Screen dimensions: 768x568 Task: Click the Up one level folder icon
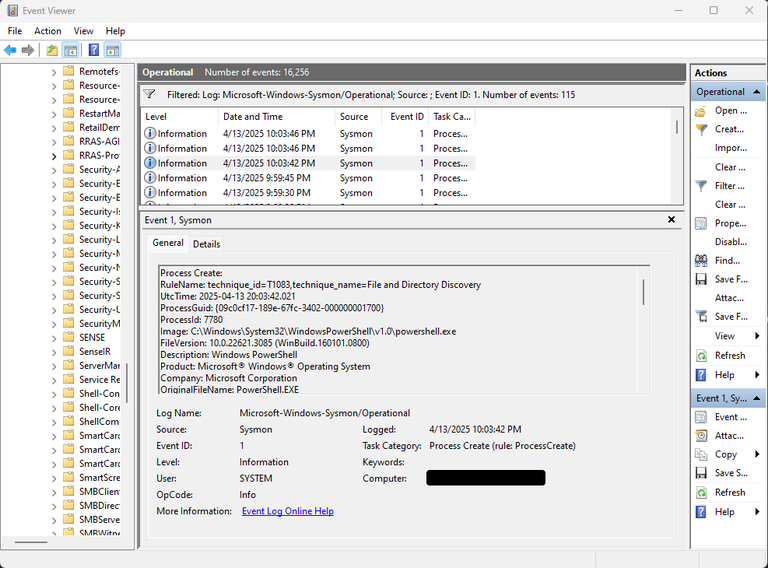pyautogui.click(x=52, y=50)
